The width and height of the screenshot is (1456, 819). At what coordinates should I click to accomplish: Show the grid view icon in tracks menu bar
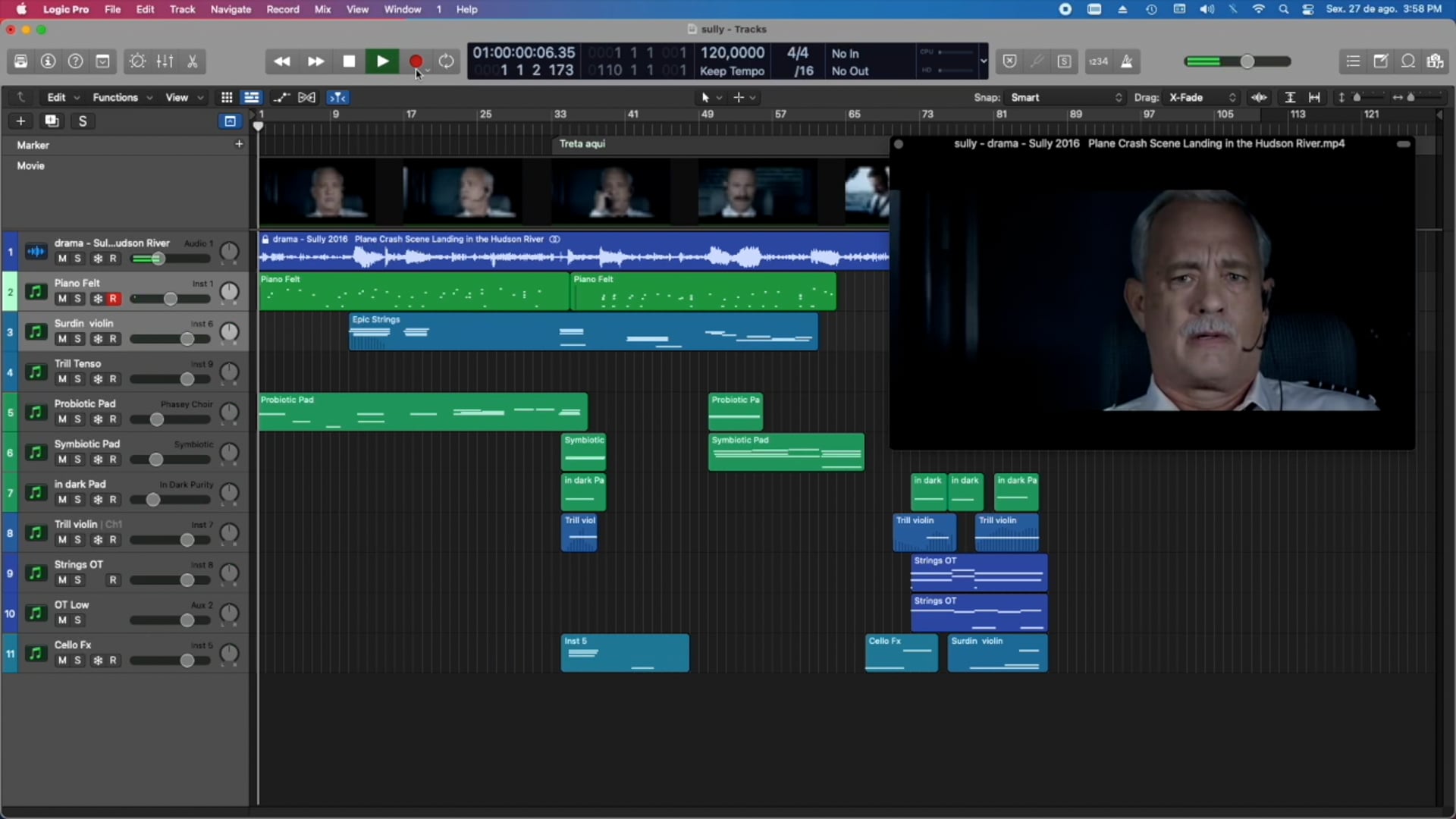click(226, 97)
